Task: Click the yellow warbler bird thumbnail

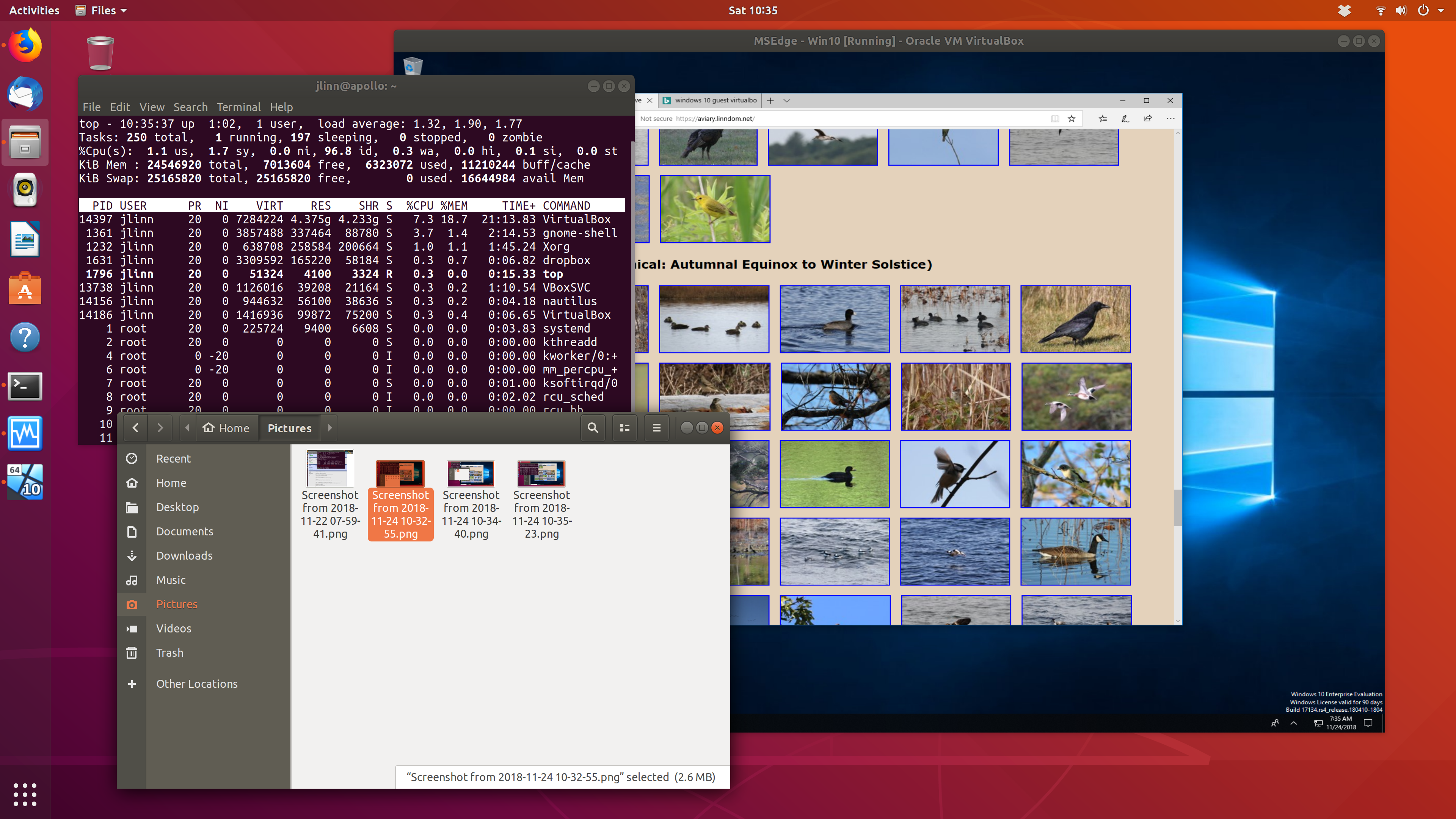Action: pos(715,209)
